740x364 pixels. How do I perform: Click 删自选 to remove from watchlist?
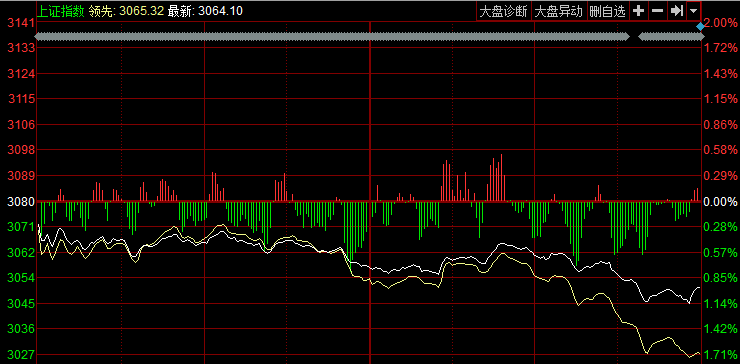pyautogui.click(x=608, y=11)
